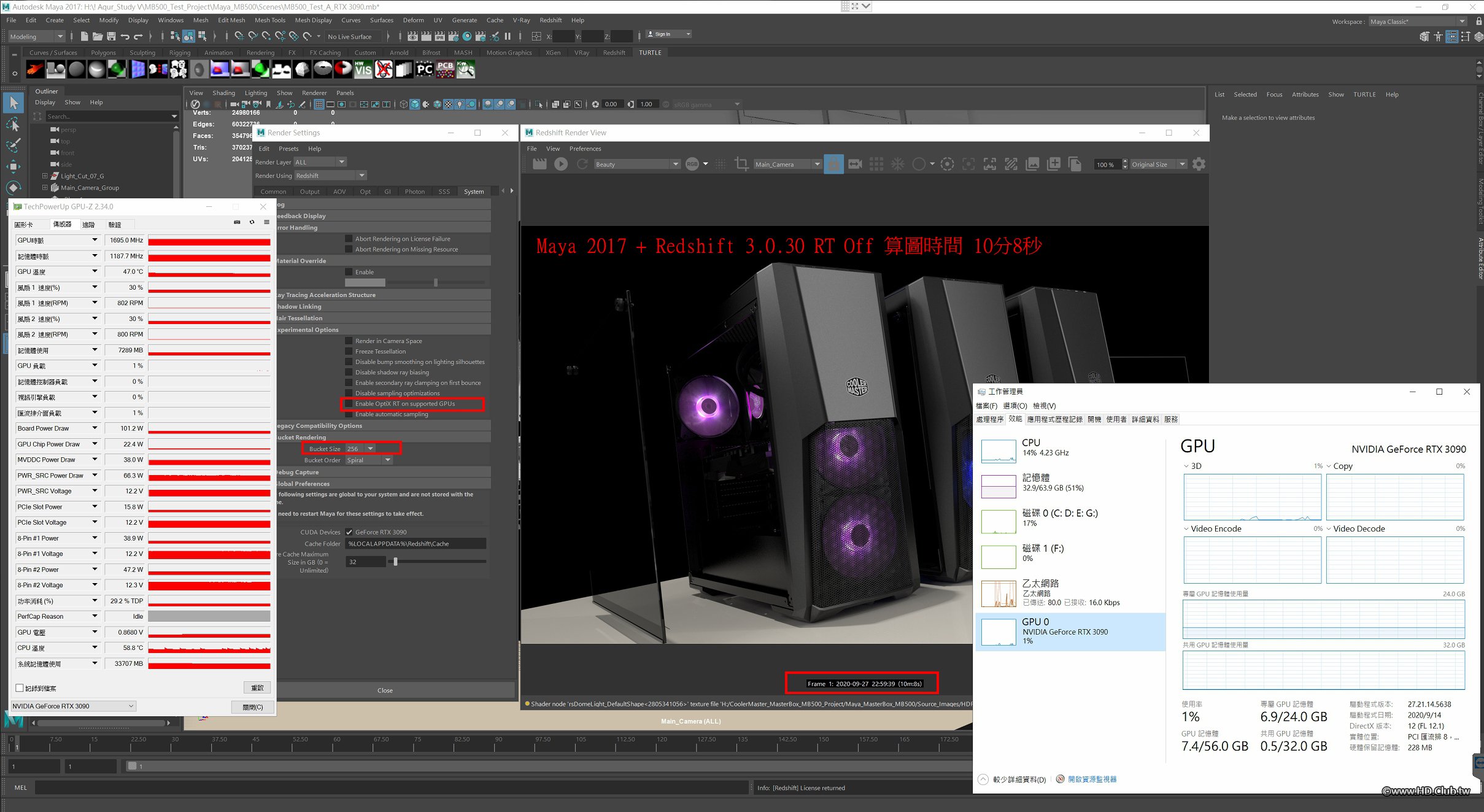Switch to the AOV tab in Render Settings

[339, 191]
